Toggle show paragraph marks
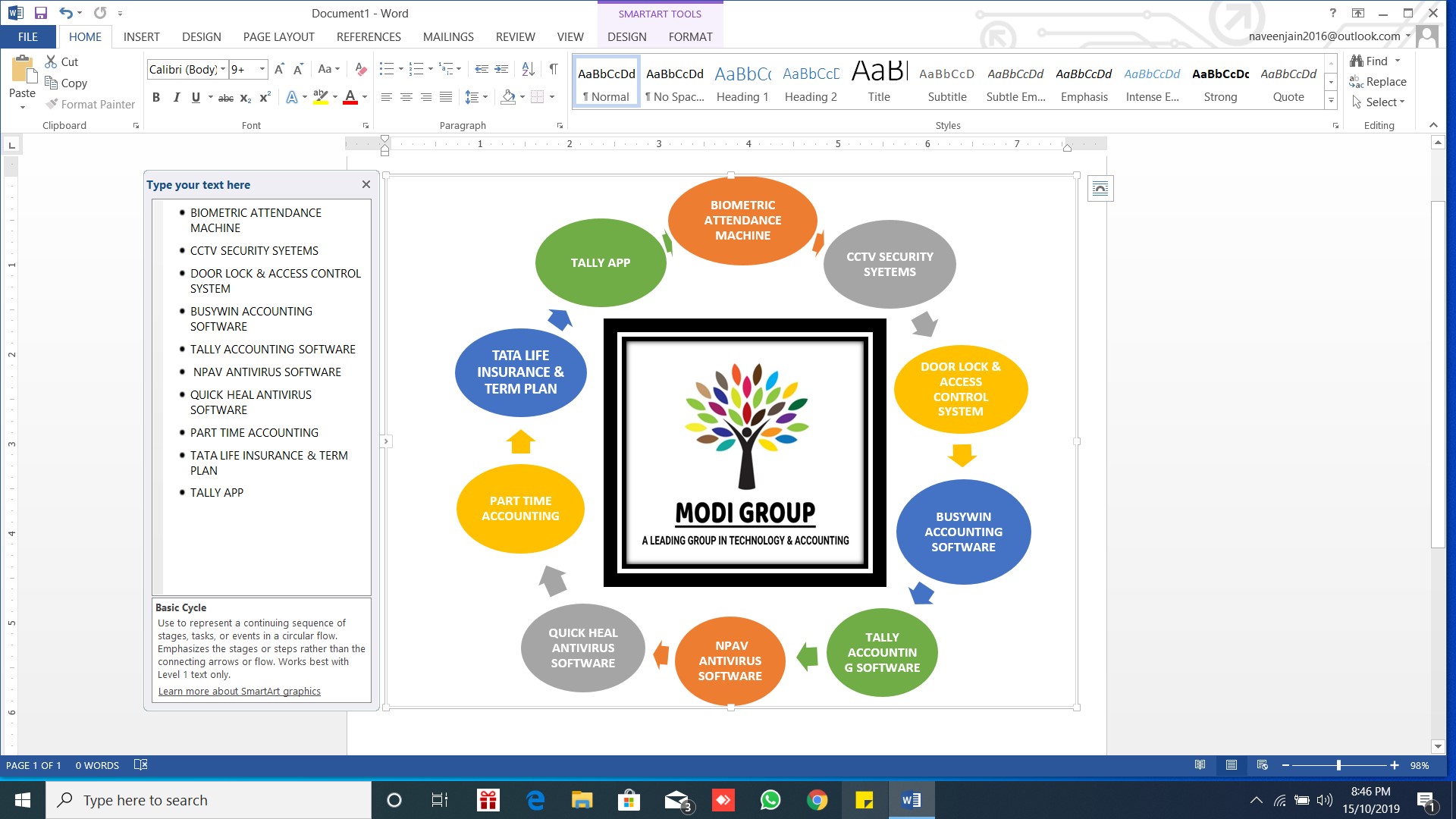 (554, 69)
